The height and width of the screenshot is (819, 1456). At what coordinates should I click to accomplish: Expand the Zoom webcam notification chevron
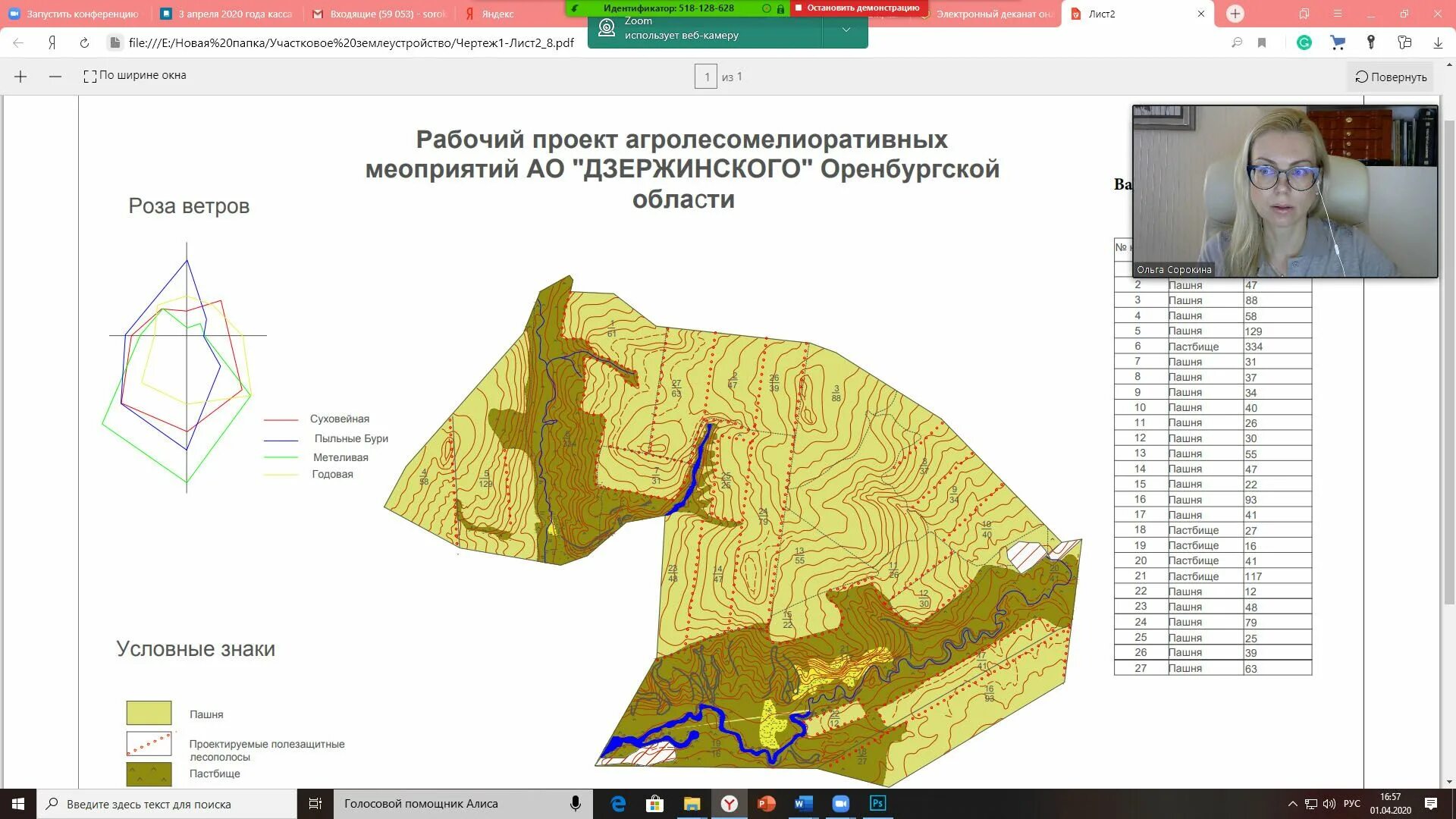[x=846, y=30]
